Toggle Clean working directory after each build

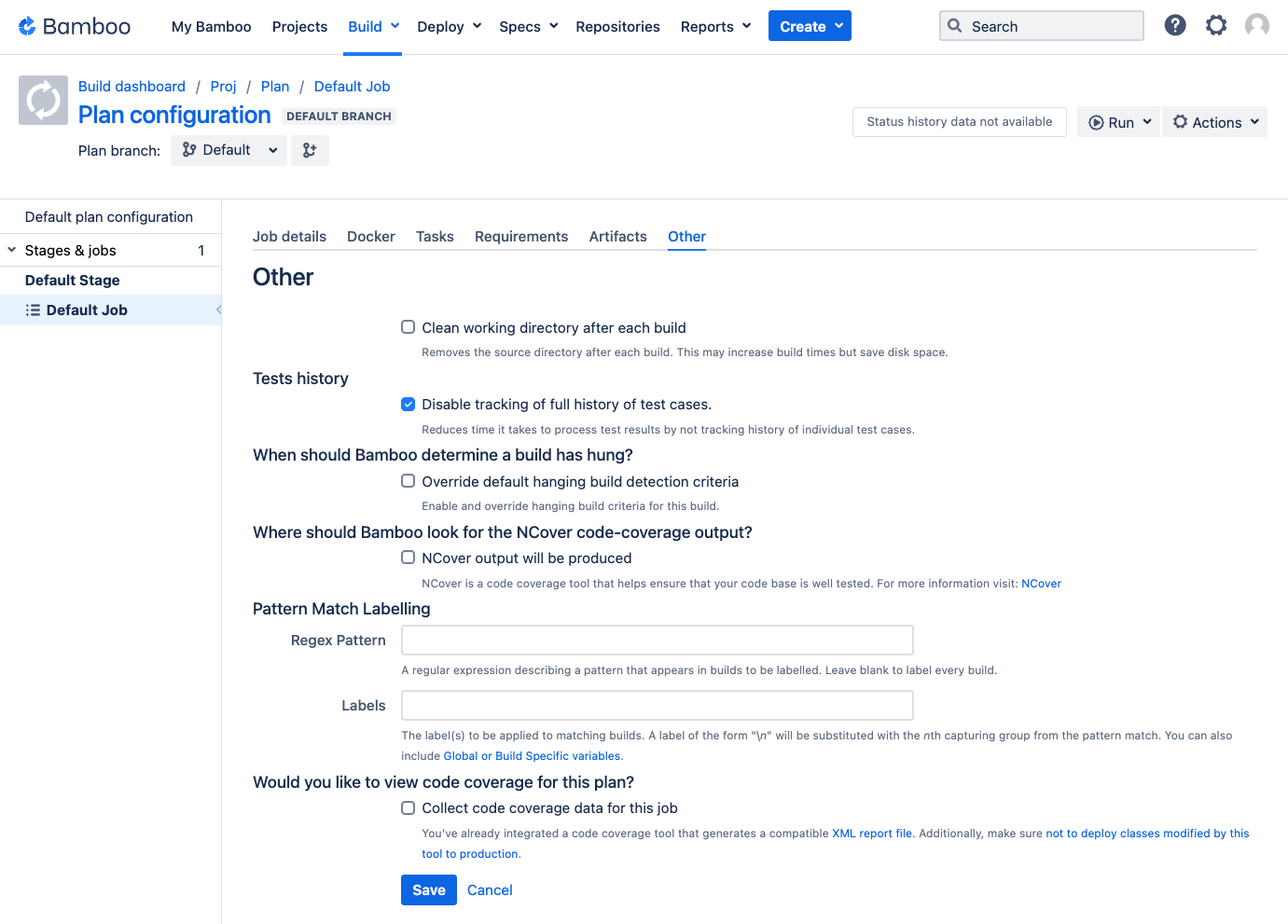408,327
